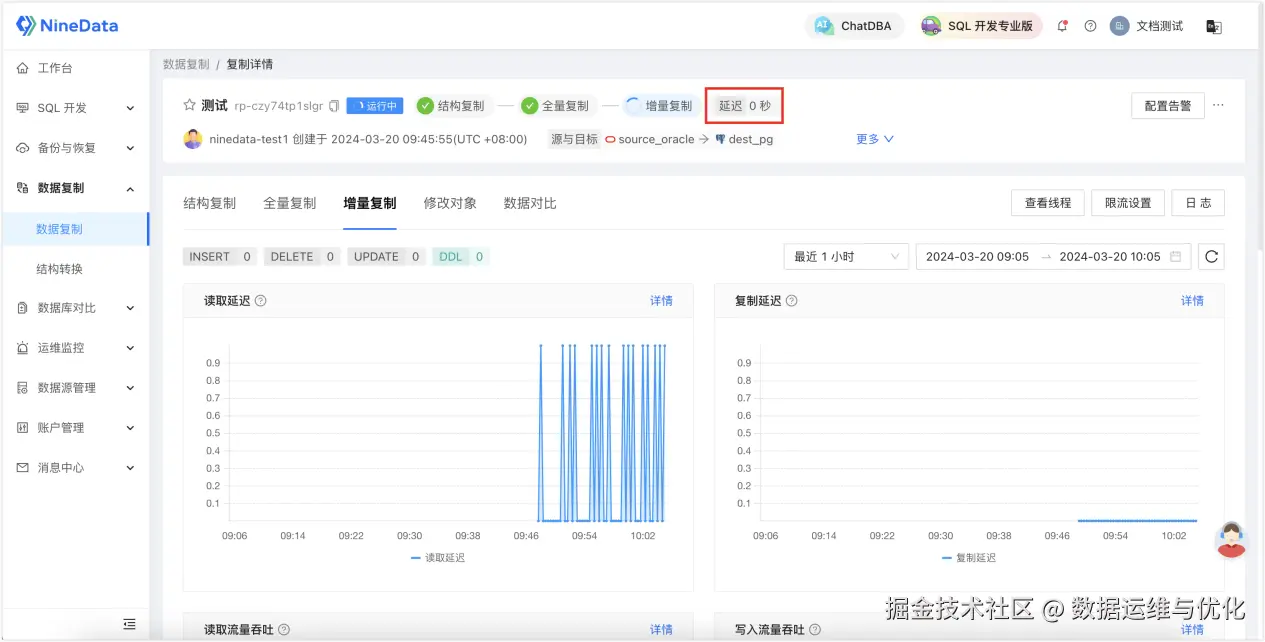
Task: Expand the 数据源管理 sidebar menu
Action: pos(75,388)
